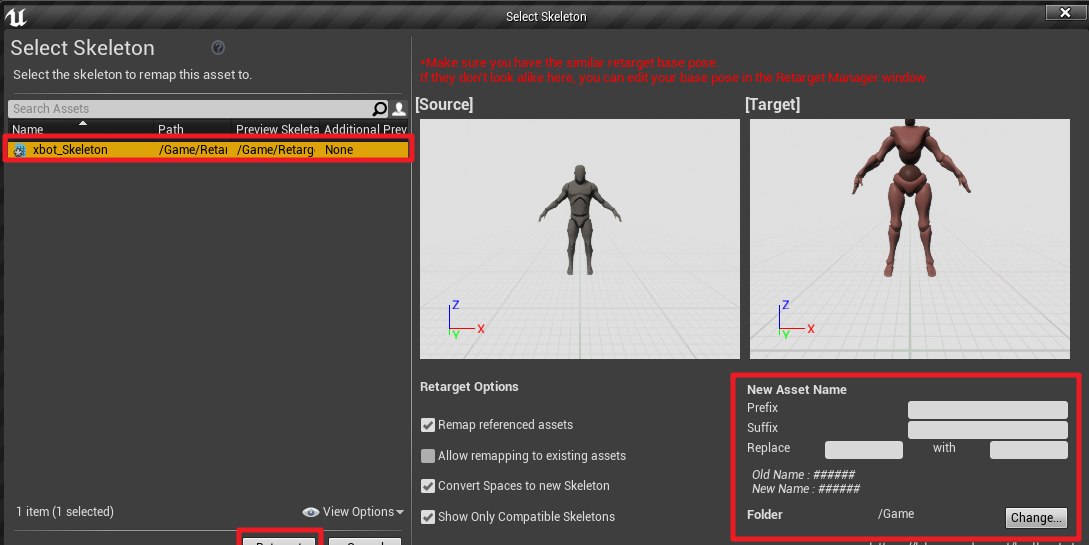Enable Allow remapping to existing assets

(428, 456)
